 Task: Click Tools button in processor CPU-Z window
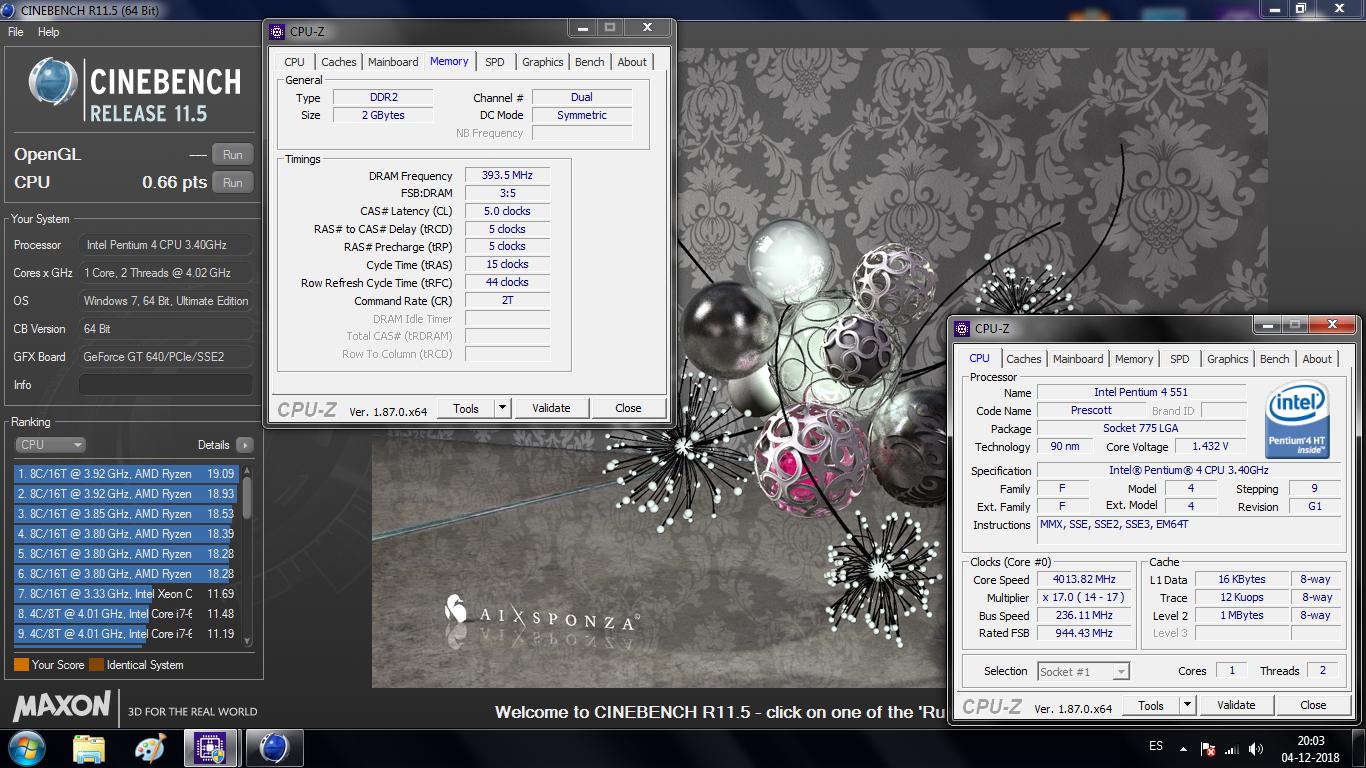tap(1151, 705)
